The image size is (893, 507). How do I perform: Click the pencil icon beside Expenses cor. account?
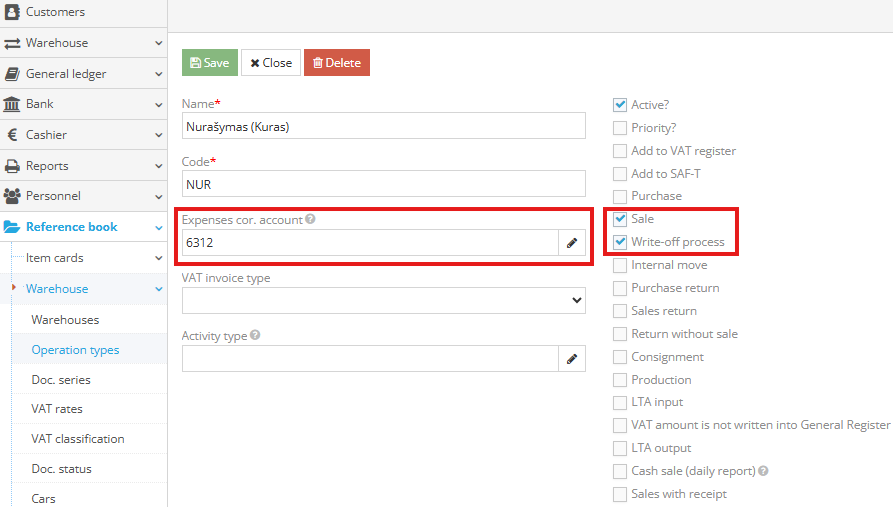(x=572, y=243)
